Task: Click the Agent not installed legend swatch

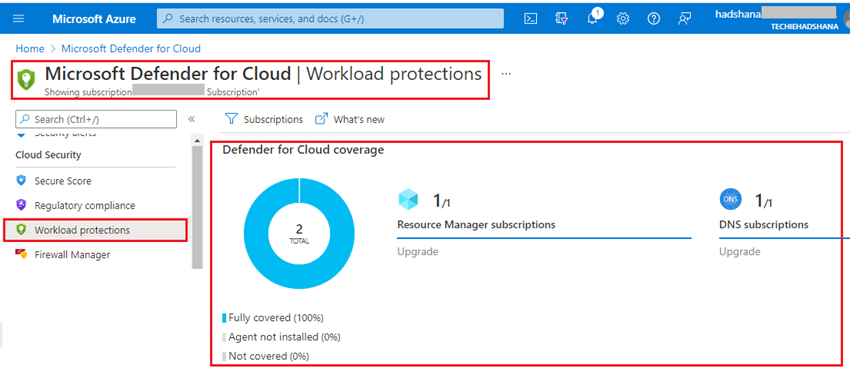Action: pos(224,337)
